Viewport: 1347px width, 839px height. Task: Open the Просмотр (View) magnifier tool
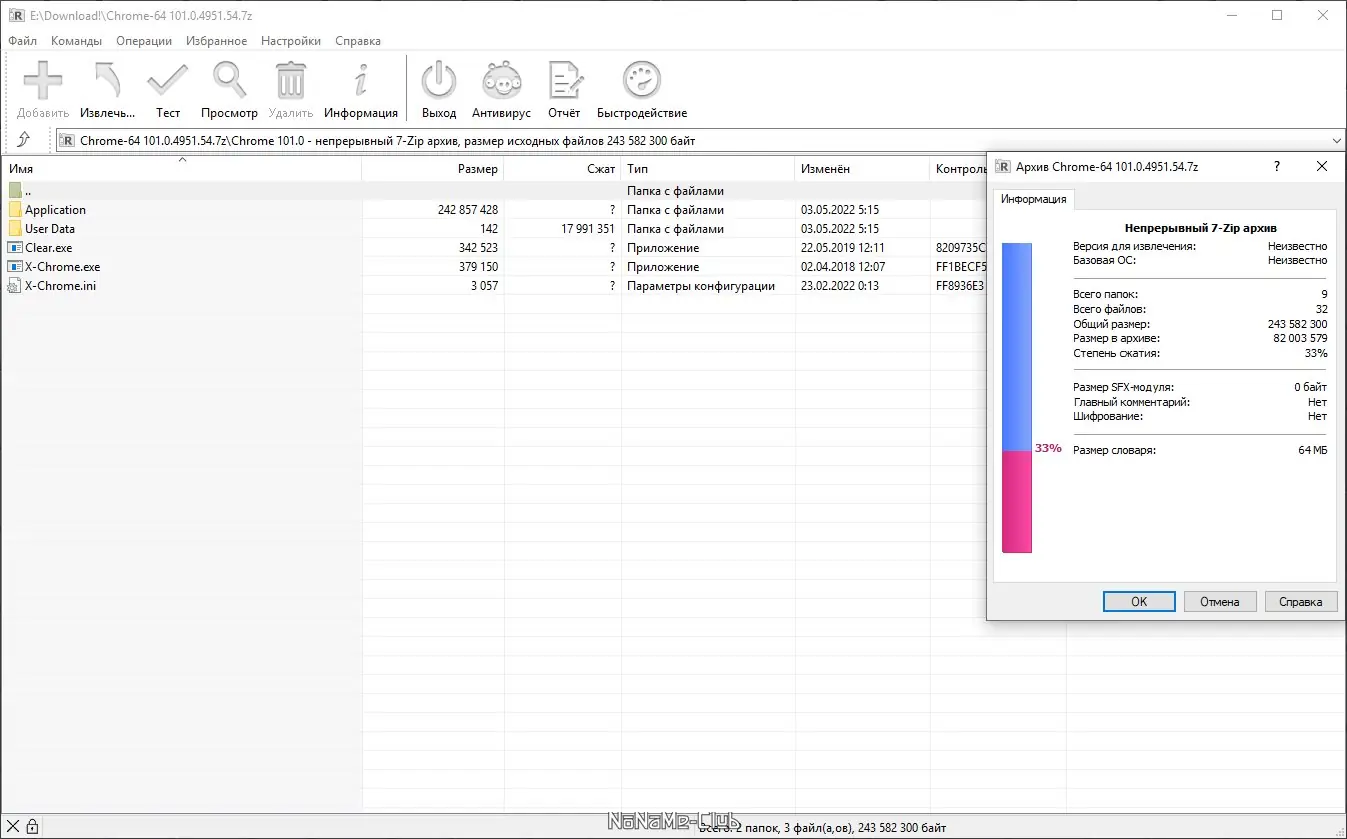pos(229,80)
